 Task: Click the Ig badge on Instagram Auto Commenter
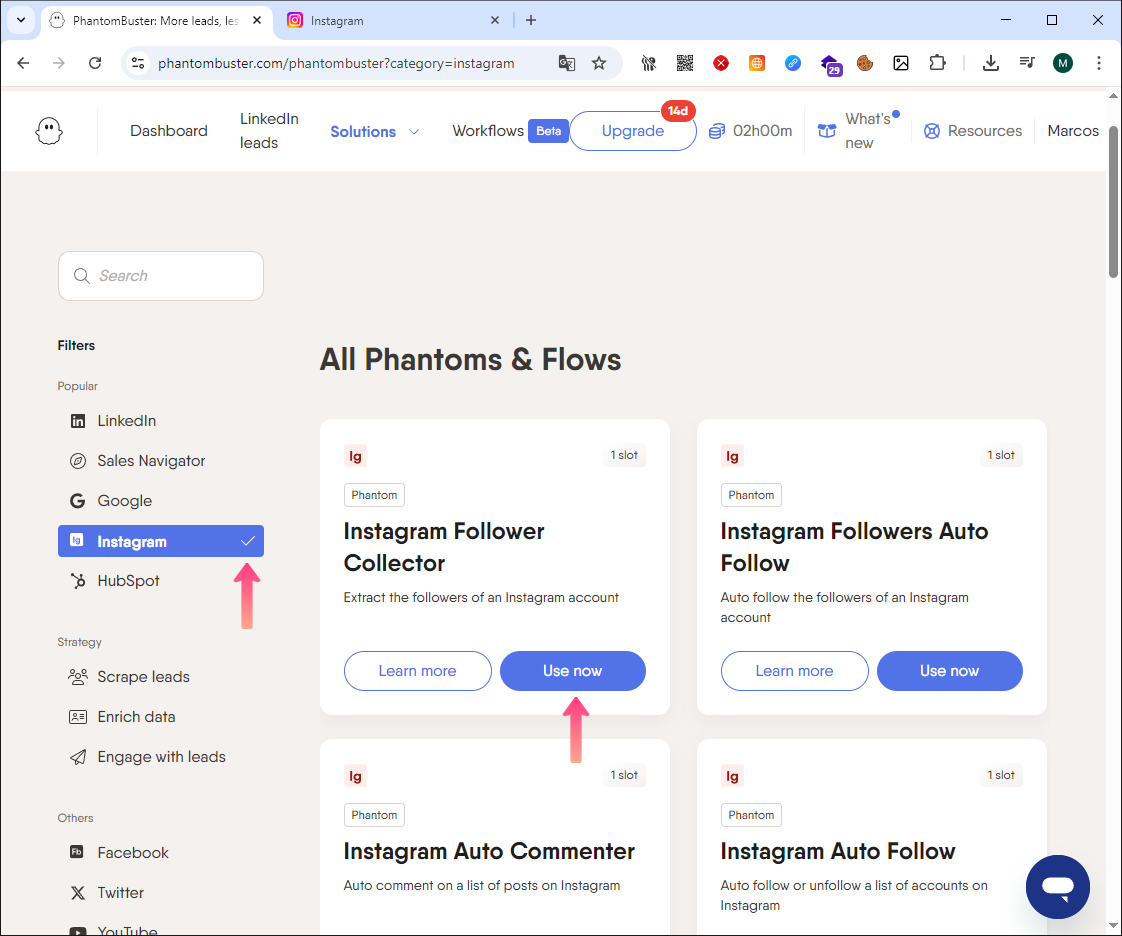(355, 776)
